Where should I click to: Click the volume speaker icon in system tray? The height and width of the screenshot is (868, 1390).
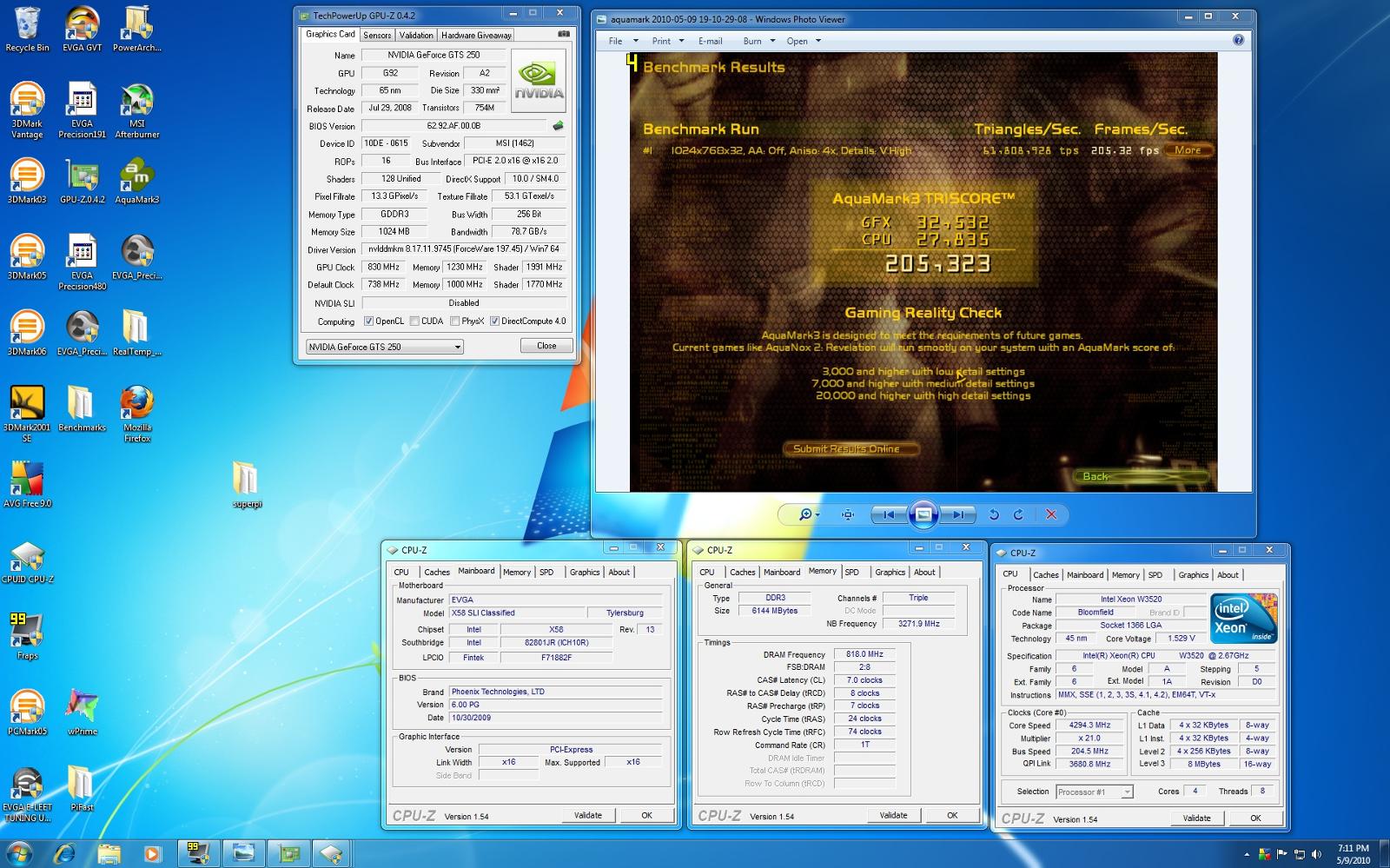tap(1316, 854)
